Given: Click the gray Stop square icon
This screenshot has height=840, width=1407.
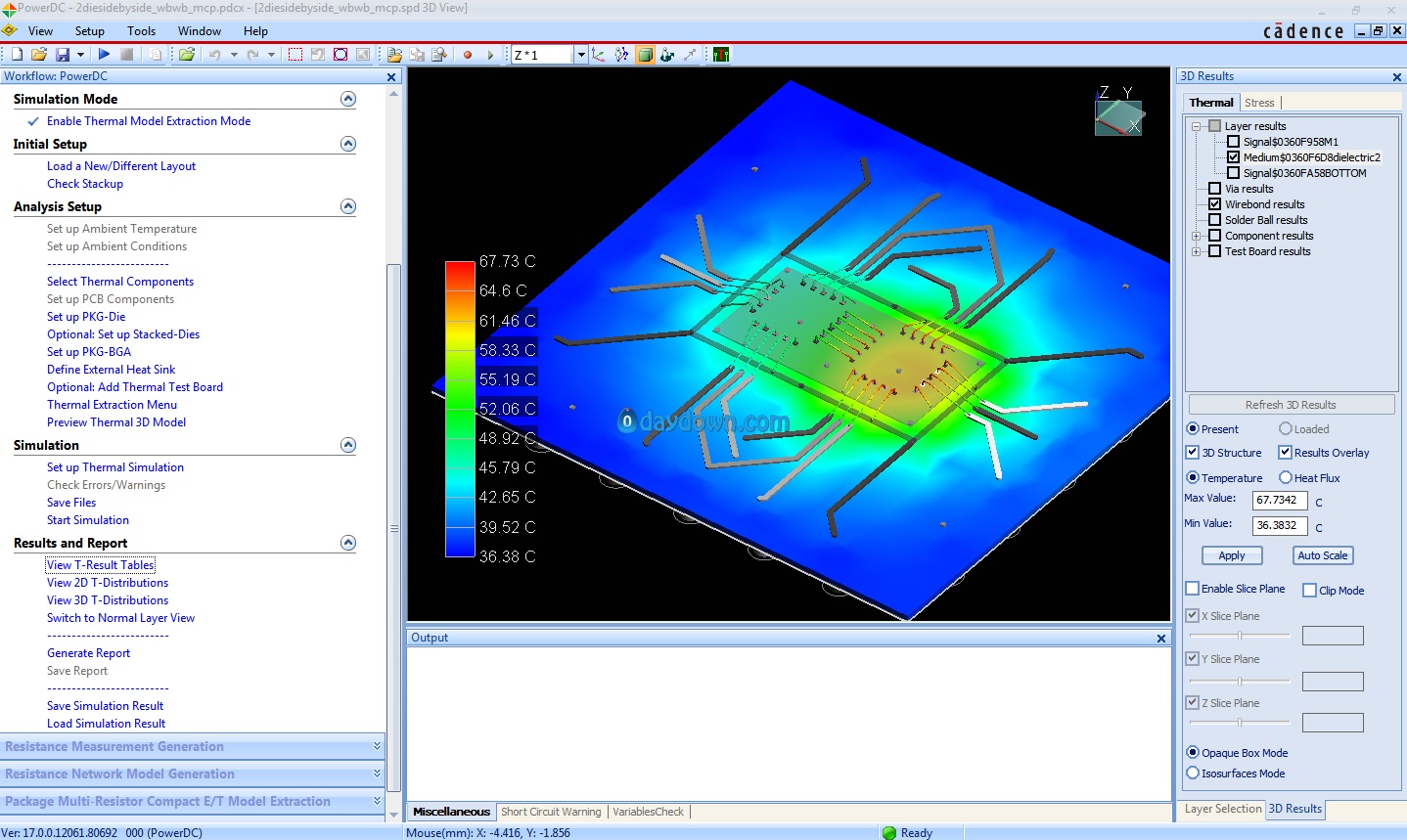Looking at the screenshot, I should click(x=127, y=55).
